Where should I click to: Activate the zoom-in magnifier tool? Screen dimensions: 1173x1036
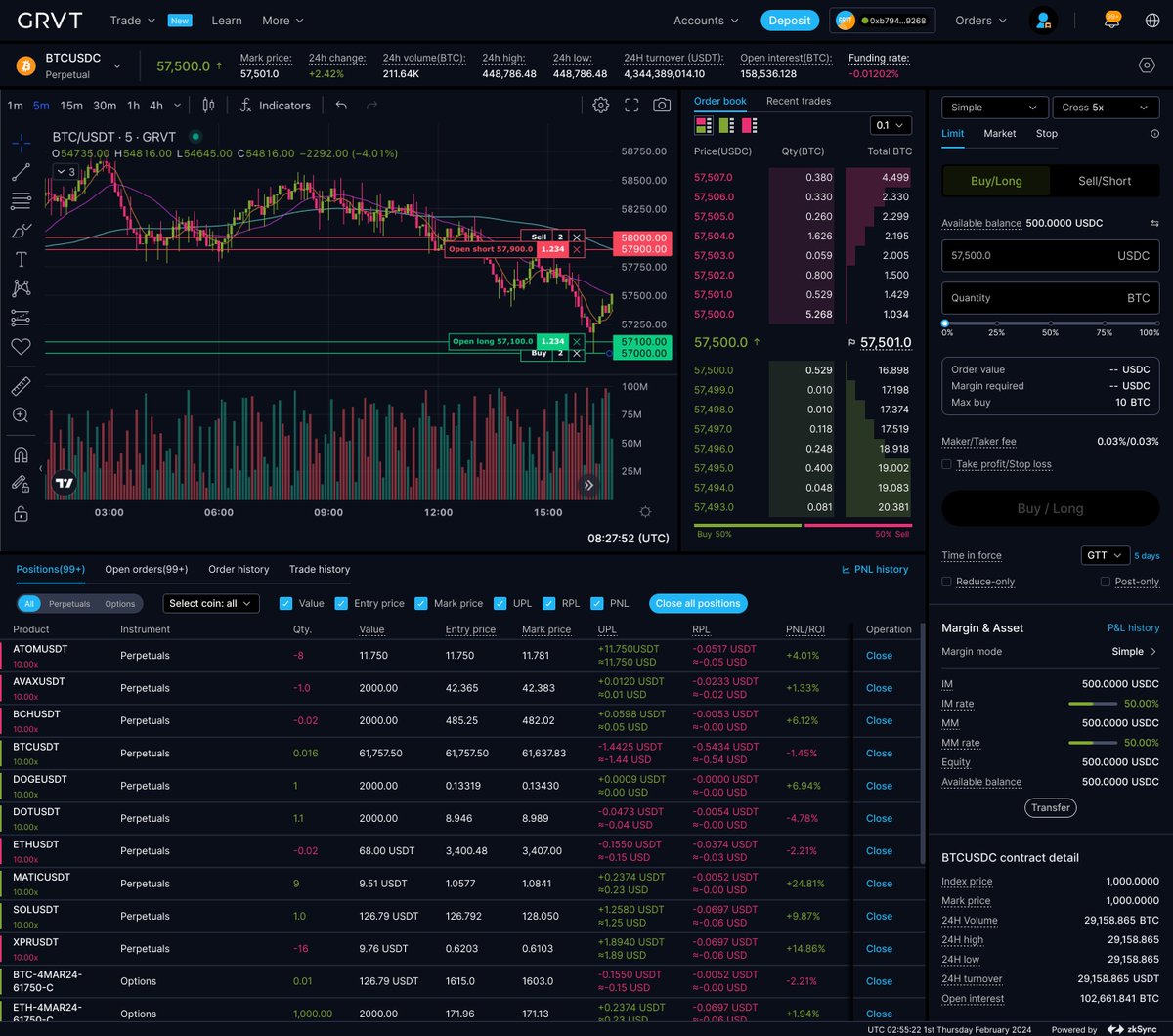click(21, 415)
